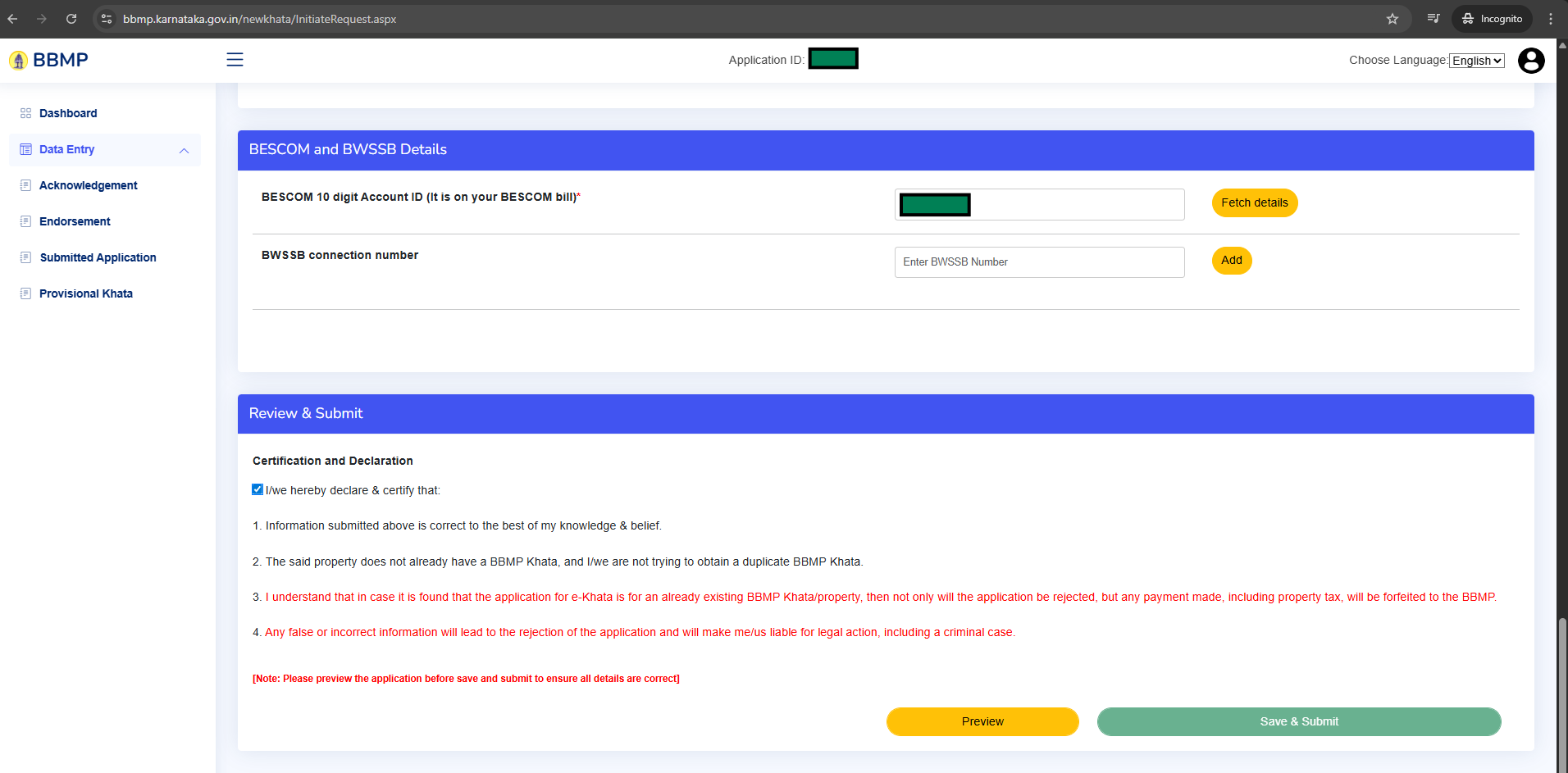Image resolution: width=1568 pixels, height=773 pixels.
Task: Click the Add button for BWSSB
Action: 1231,261
